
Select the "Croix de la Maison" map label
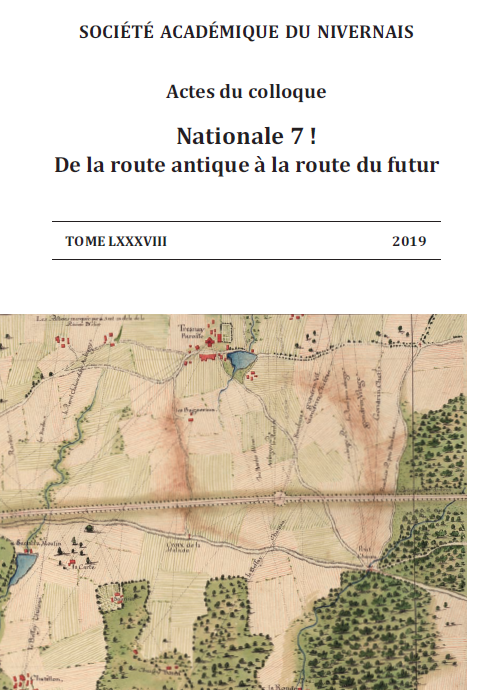[x=183, y=547]
